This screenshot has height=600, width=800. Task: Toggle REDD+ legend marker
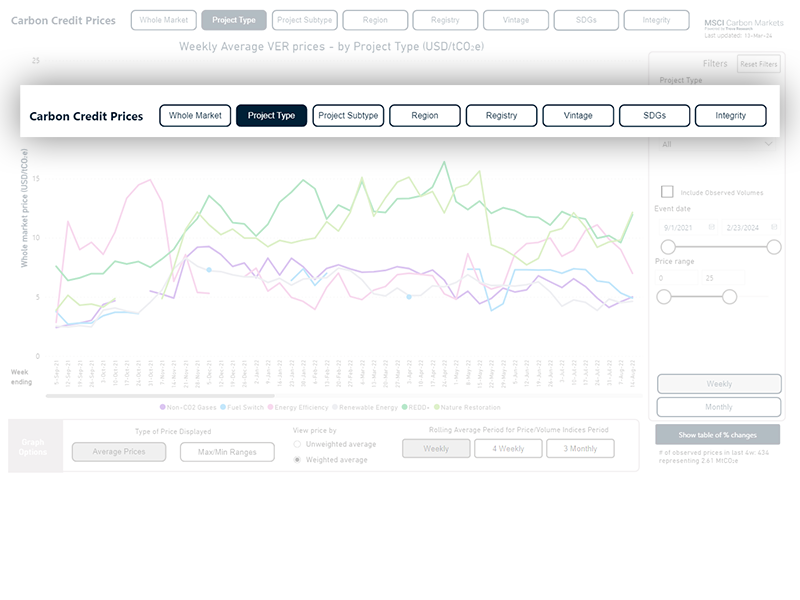(x=405, y=407)
